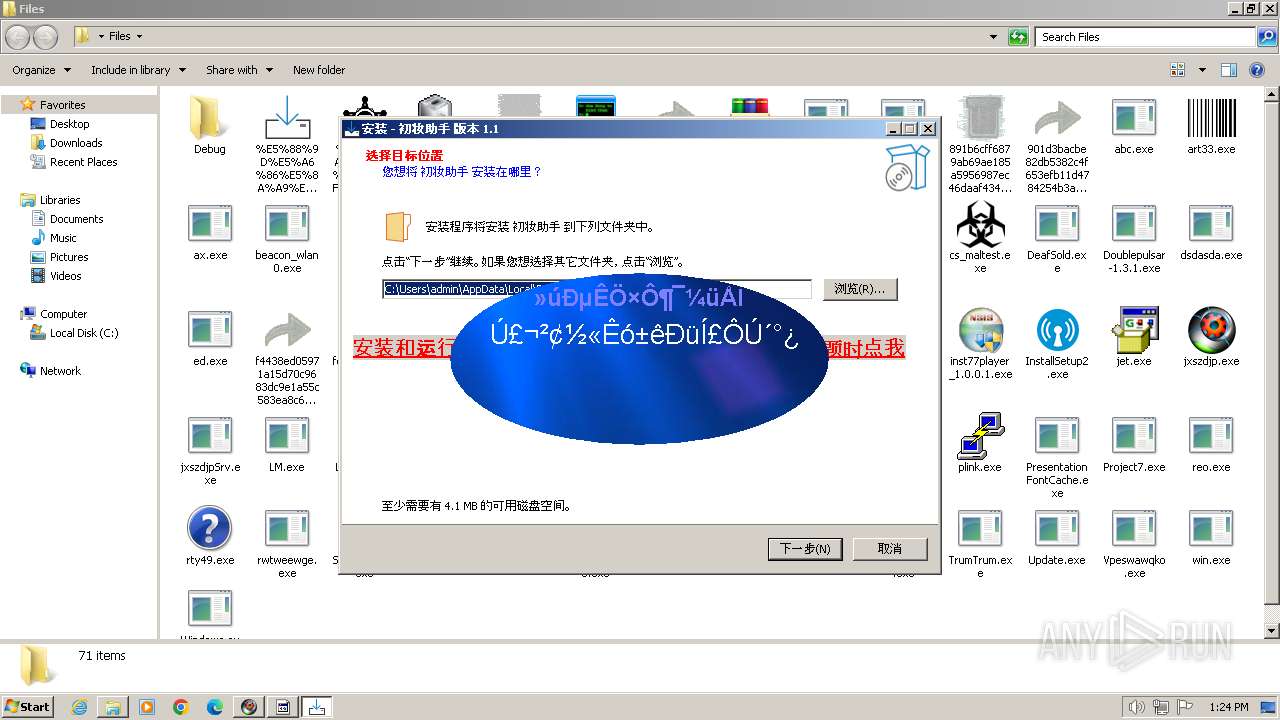Click the Explorer back navigation button
Viewport: 1280px width, 720px height.
pos(18,37)
